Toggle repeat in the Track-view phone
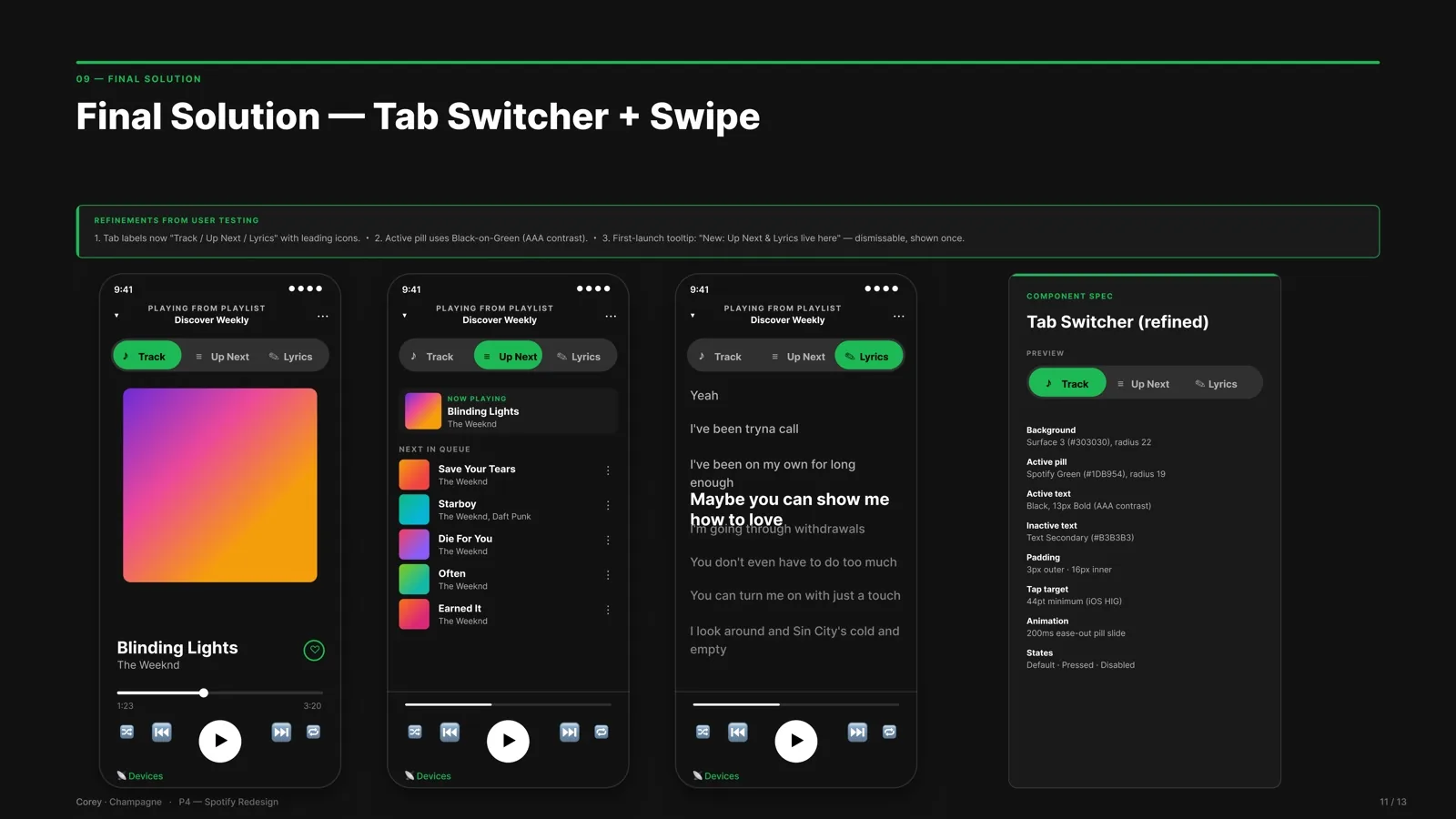The image size is (1456, 819). (x=313, y=732)
